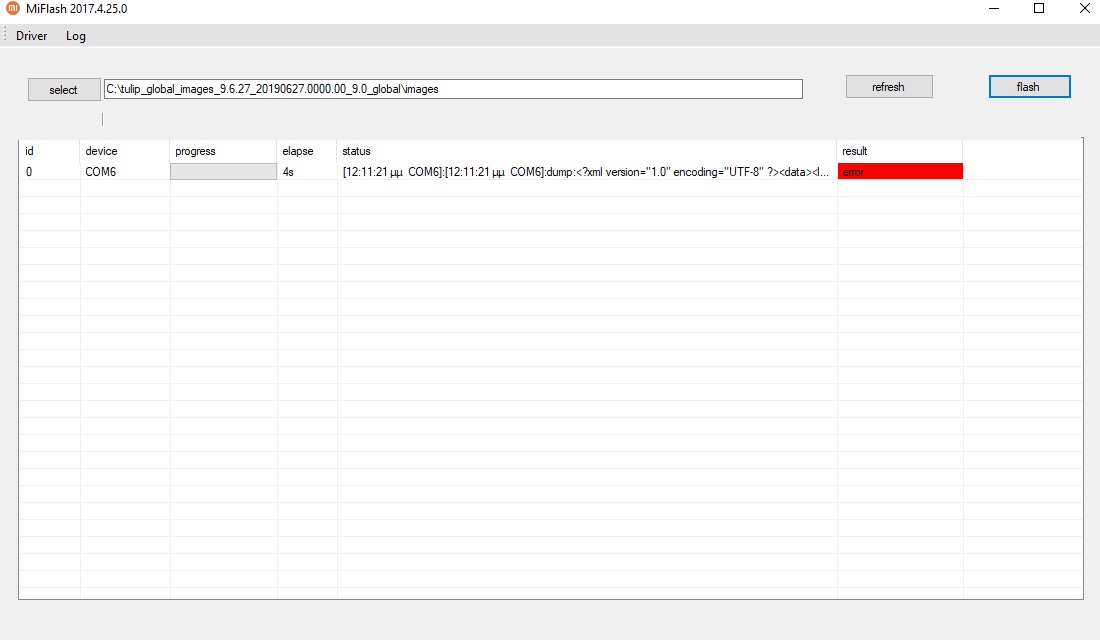
Task: Click the result column header
Action: coord(855,151)
